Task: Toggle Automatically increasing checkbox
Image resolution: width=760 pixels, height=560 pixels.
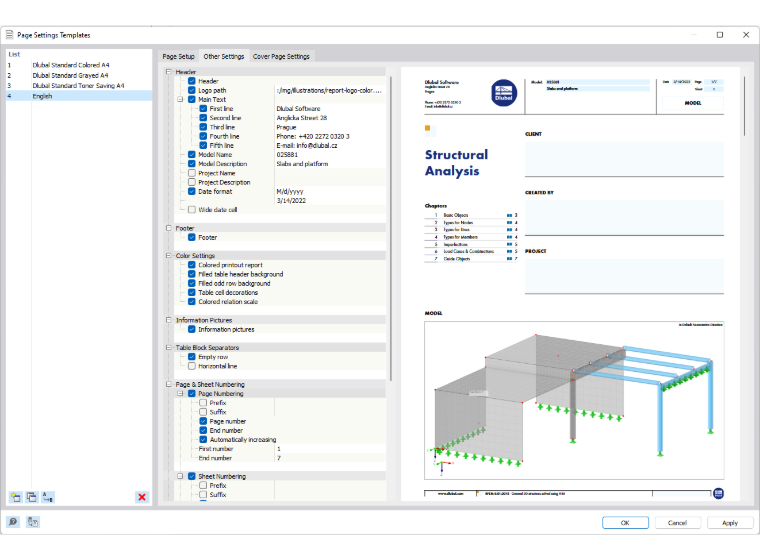Action: (204, 440)
